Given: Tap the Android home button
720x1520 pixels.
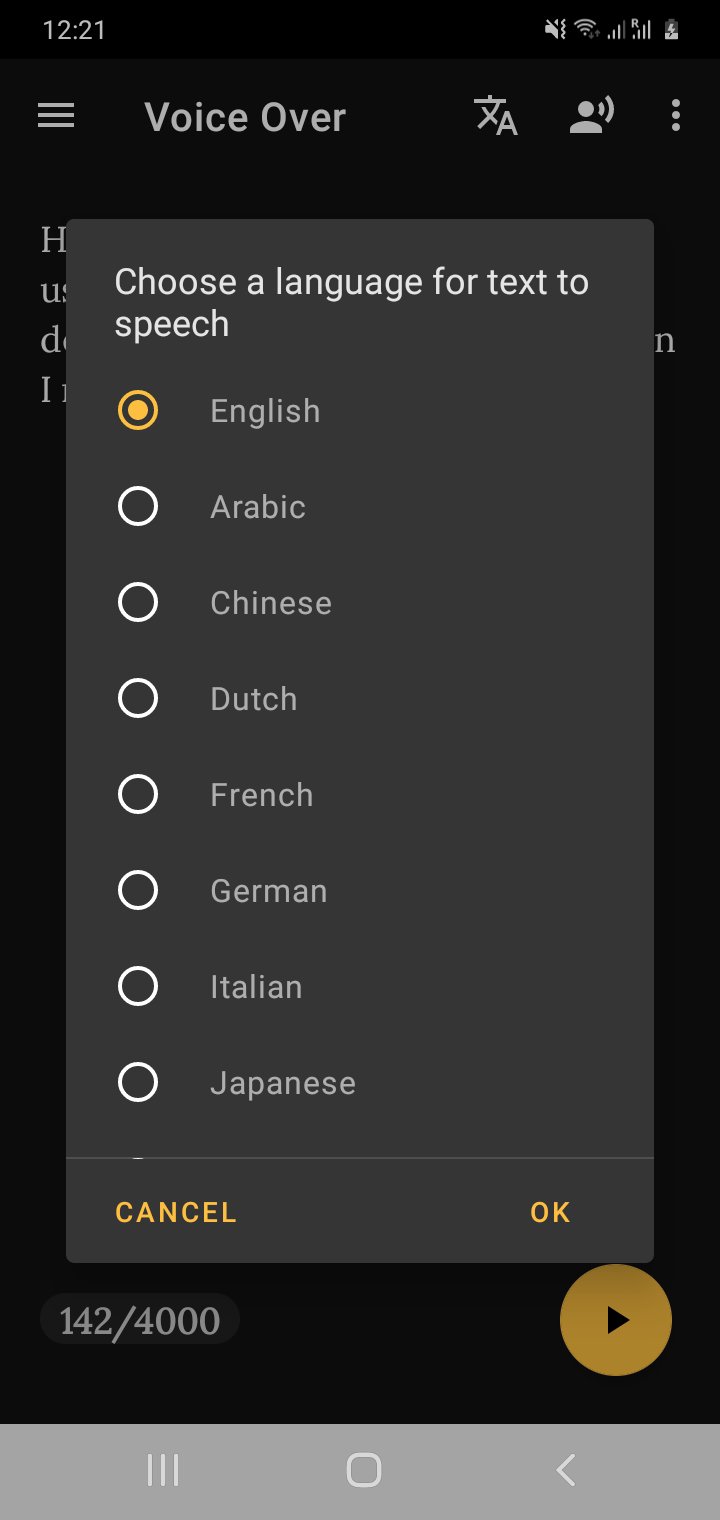Looking at the screenshot, I should tap(364, 1470).
